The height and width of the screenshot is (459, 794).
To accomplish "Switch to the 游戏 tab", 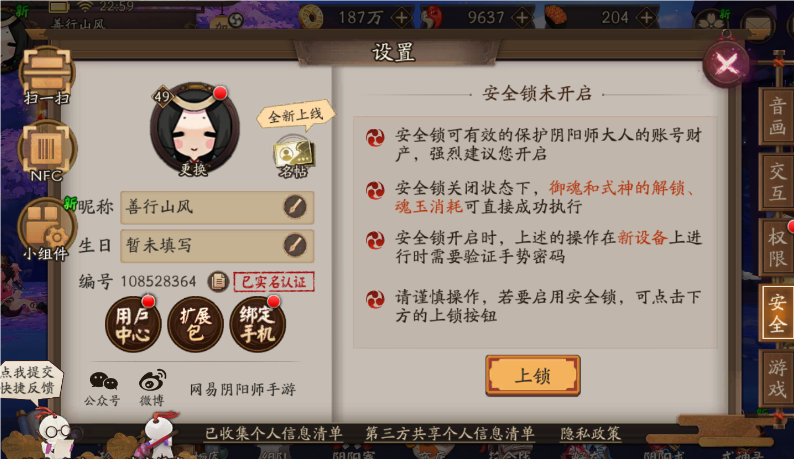I will click(x=777, y=378).
